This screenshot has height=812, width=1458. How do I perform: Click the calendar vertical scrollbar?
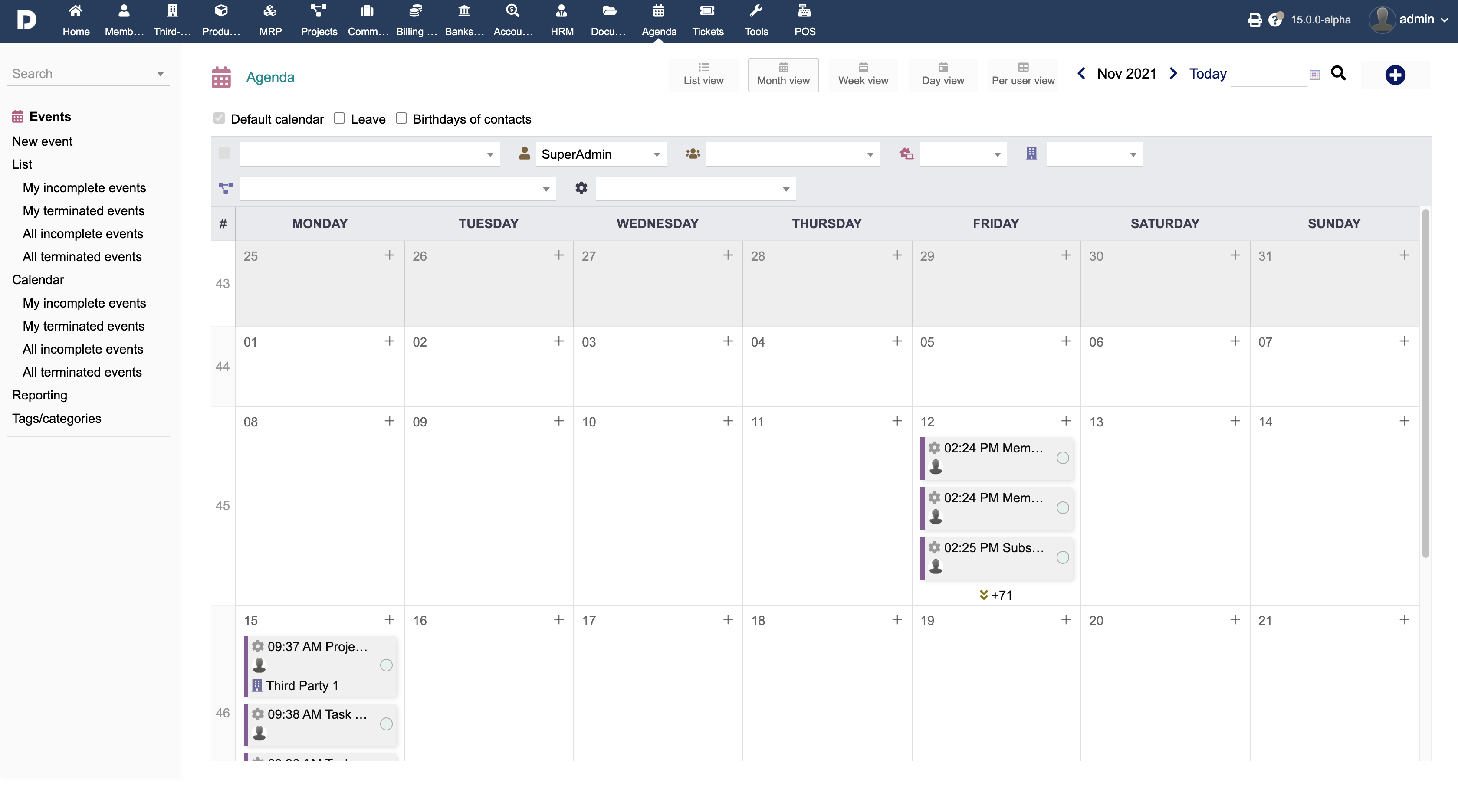click(x=1425, y=385)
